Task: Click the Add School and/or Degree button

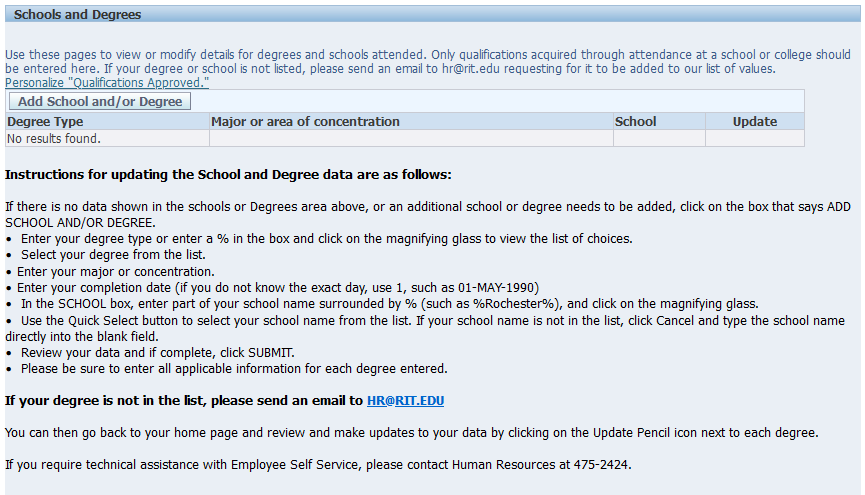Action: point(100,101)
